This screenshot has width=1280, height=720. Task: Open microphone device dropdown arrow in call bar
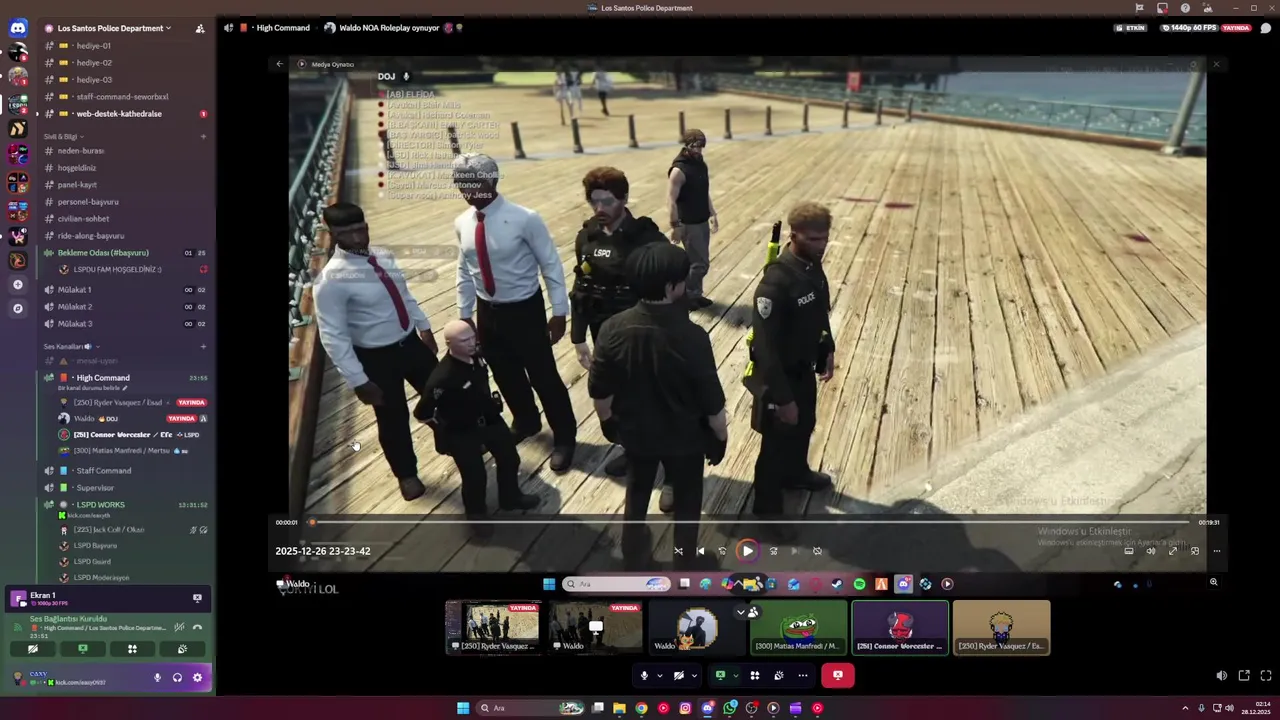click(x=659, y=675)
